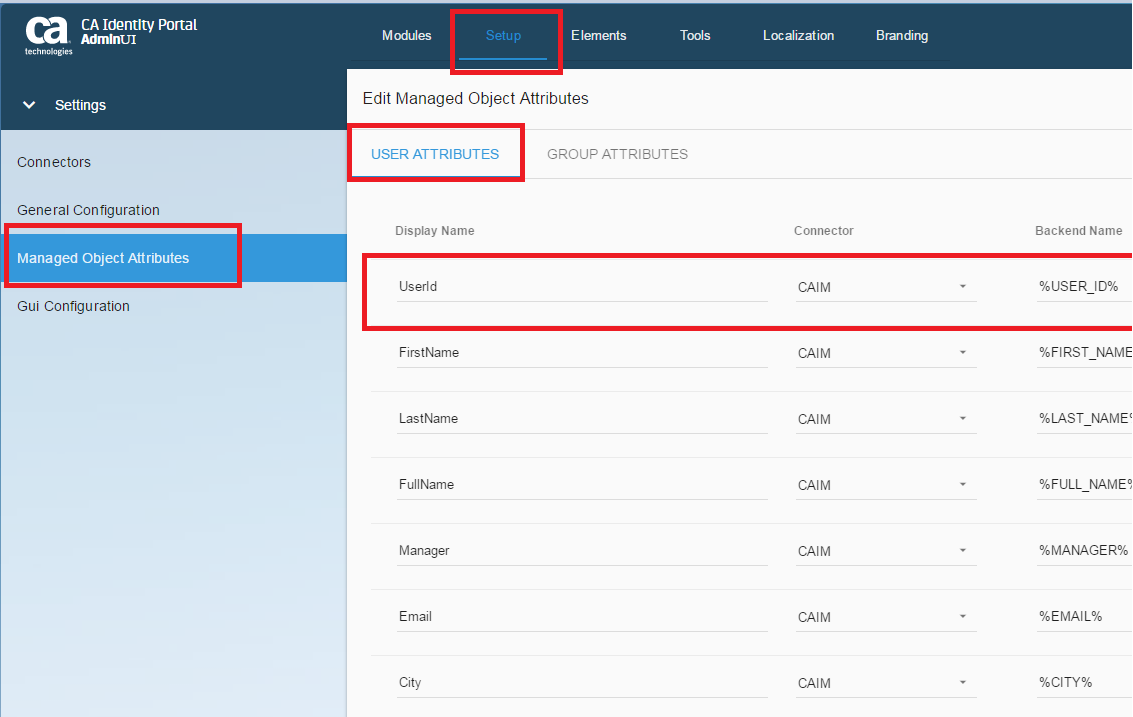1133x717 pixels.
Task: Select Managed Object Attributes in sidebar
Action: [173, 258]
